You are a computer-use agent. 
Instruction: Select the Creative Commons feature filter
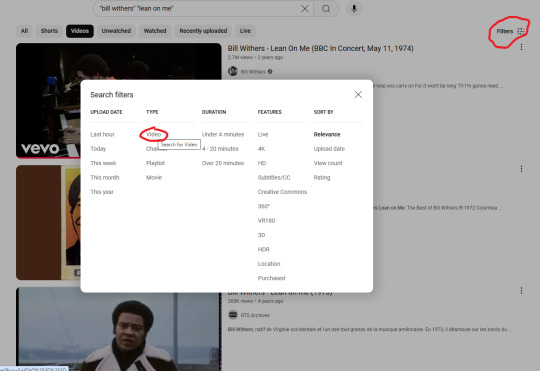click(x=282, y=192)
